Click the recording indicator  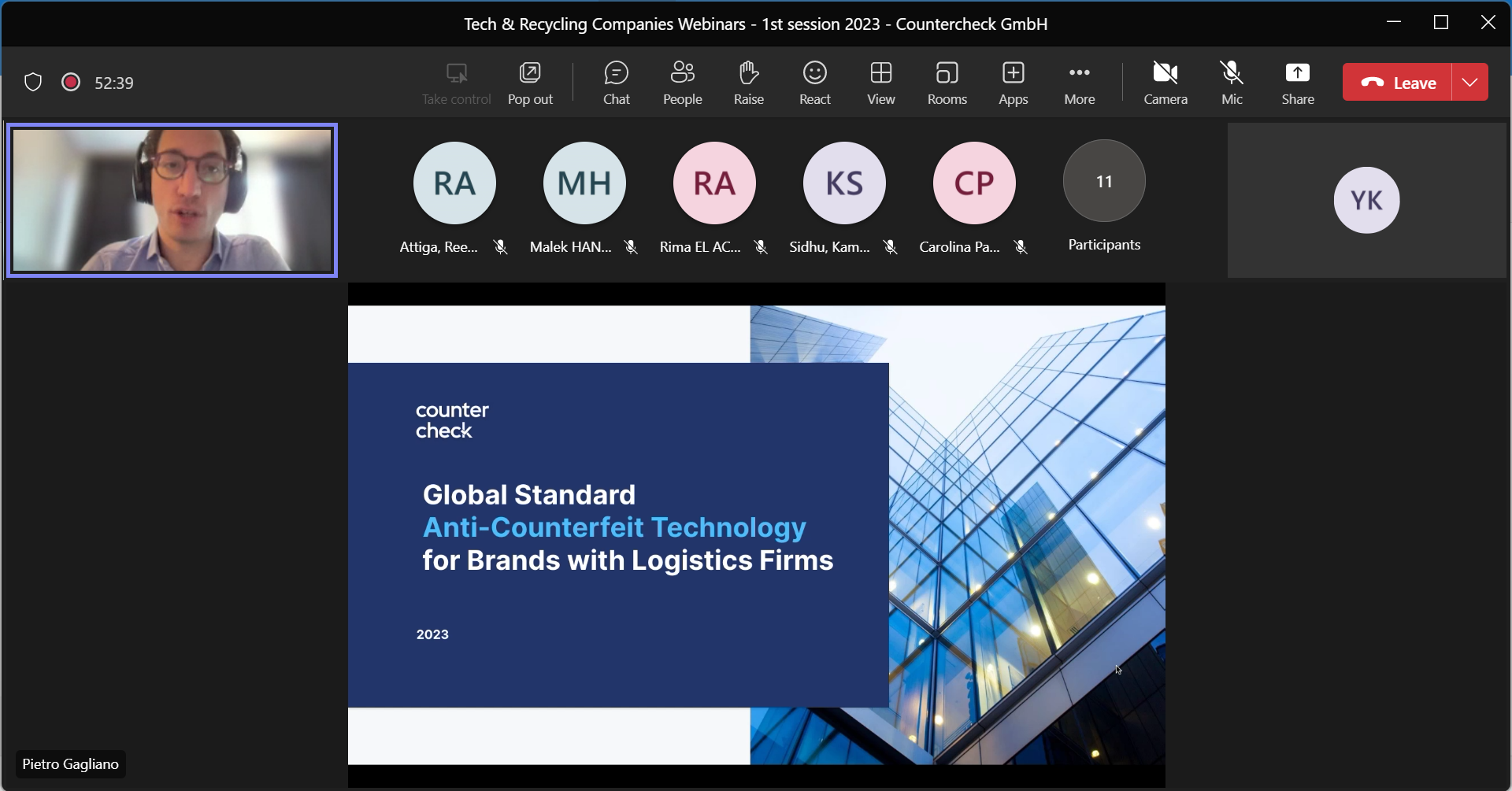[71, 82]
